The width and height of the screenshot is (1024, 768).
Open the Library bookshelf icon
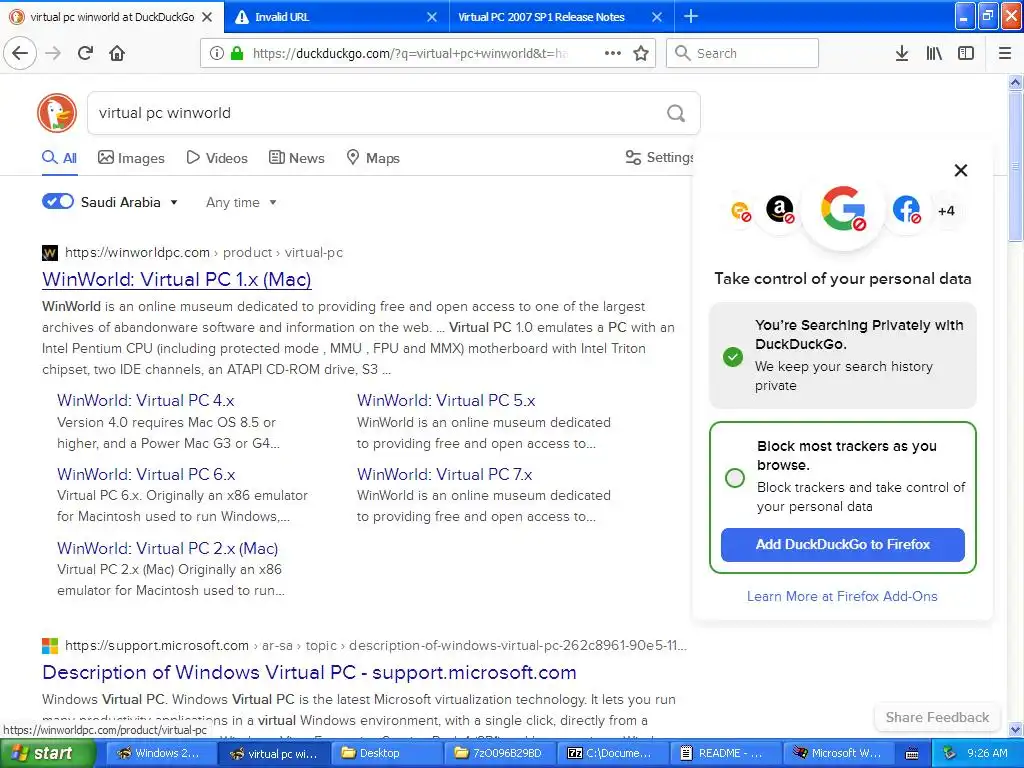(x=934, y=53)
